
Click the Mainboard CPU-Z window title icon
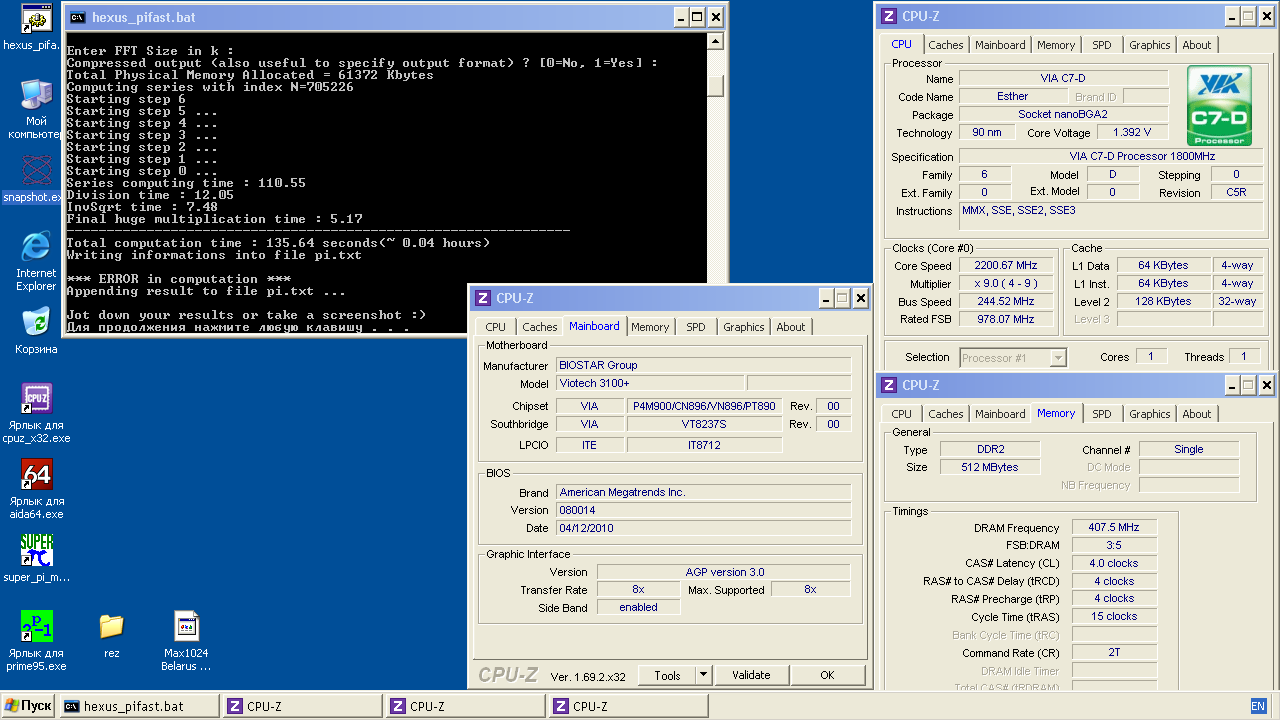483,298
